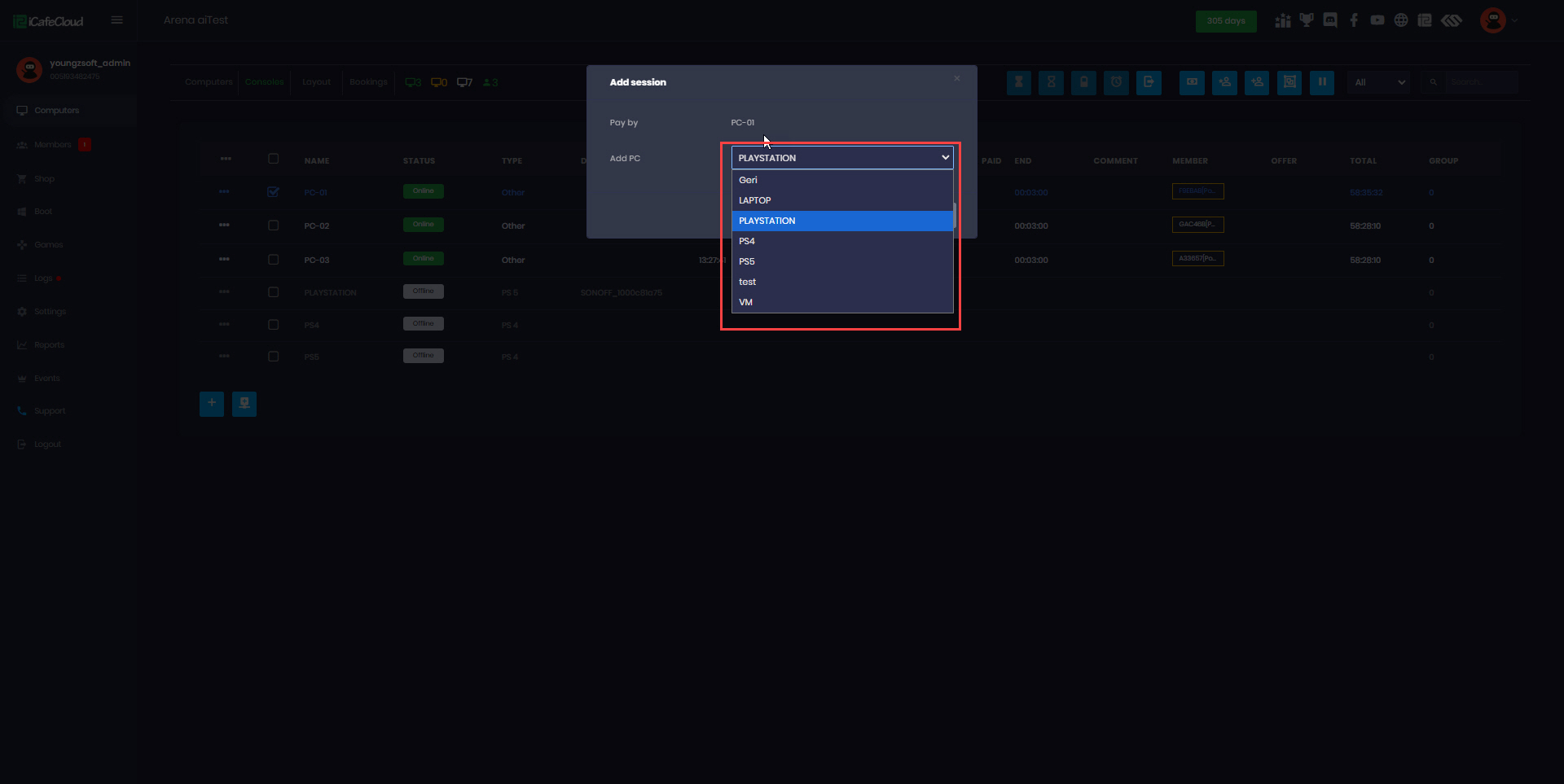The width and height of the screenshot is (1564, 784).
Task: Check the PC-02 row checkbox
Action: coord(273,226)
